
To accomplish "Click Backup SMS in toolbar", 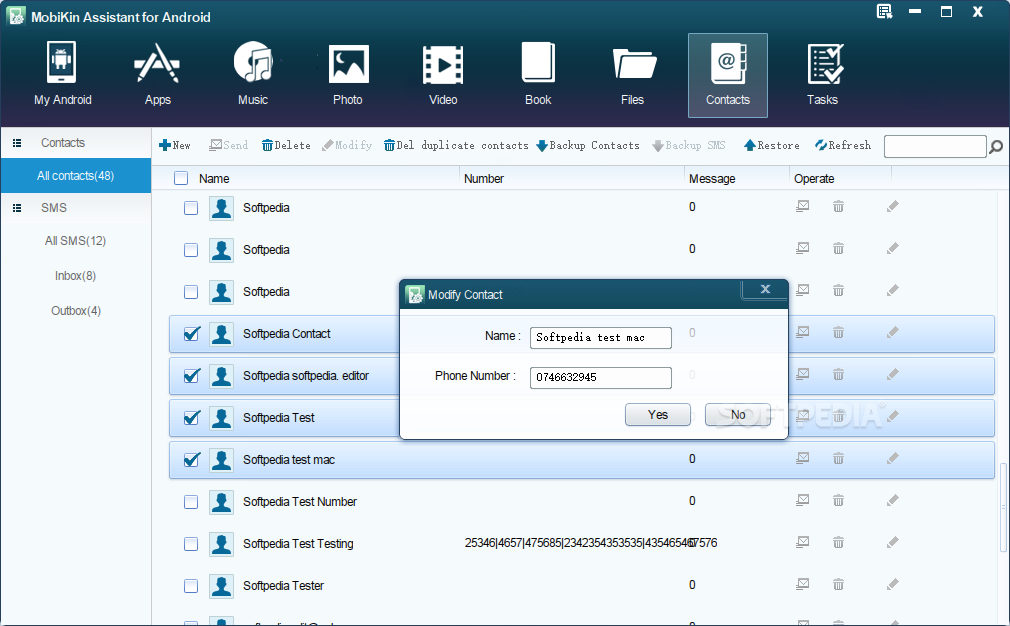I will click(689, 146).
